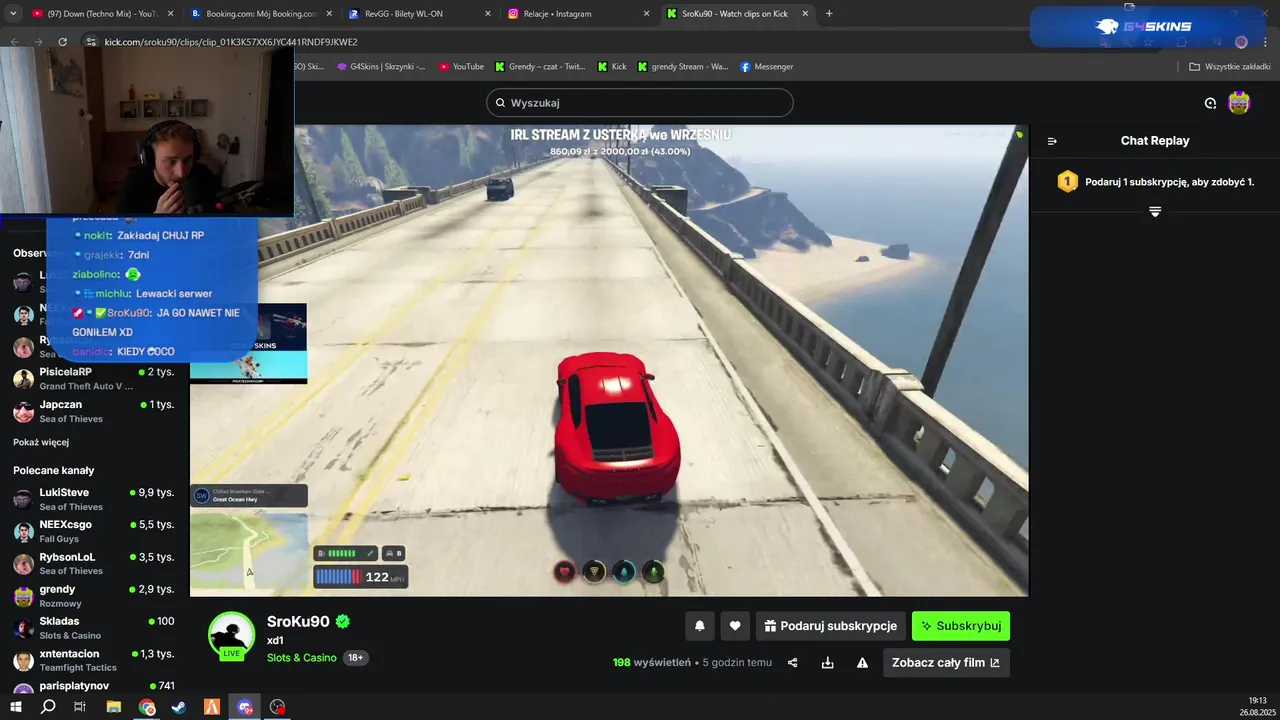Screen dimensions: 1280x720
Task: Open the NEEXcsgo recommended channel
Action: tap(94, 531)
